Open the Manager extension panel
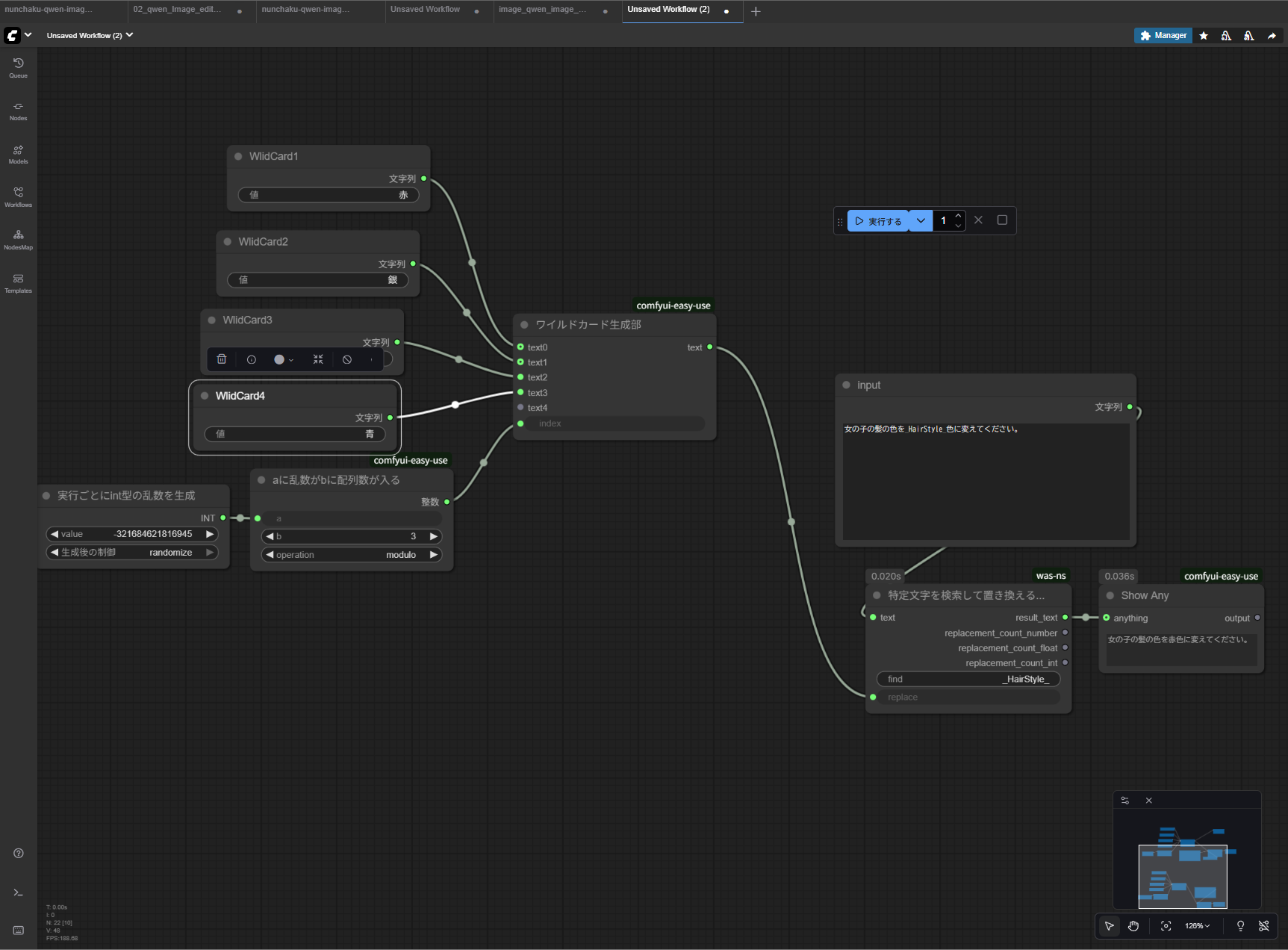 [x=1163, y=35]
